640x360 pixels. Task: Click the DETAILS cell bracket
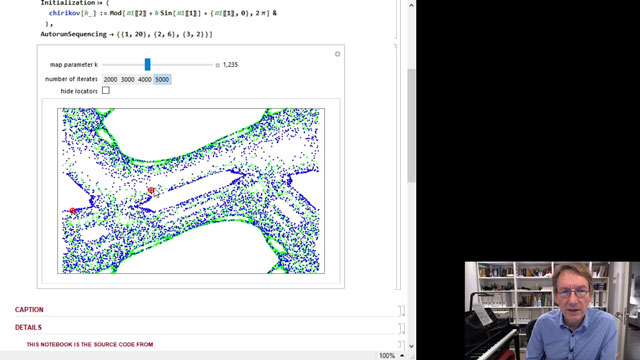coord(402,328)
